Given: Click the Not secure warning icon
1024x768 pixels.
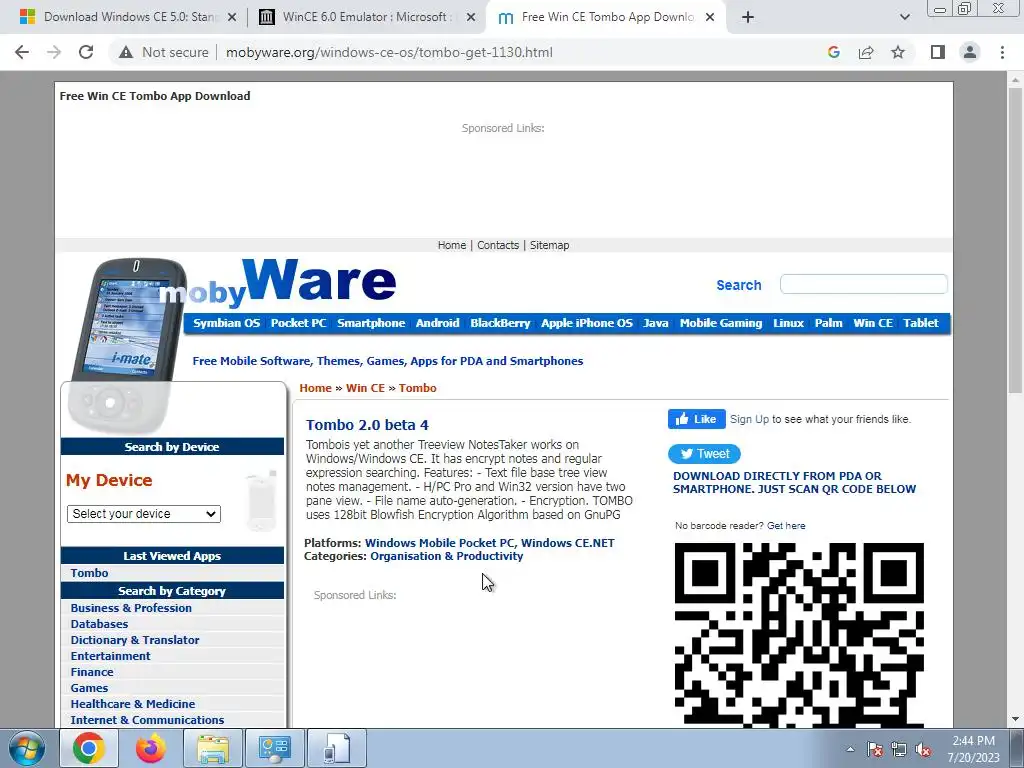Looking at the screenshot, I should click(126, 52).
